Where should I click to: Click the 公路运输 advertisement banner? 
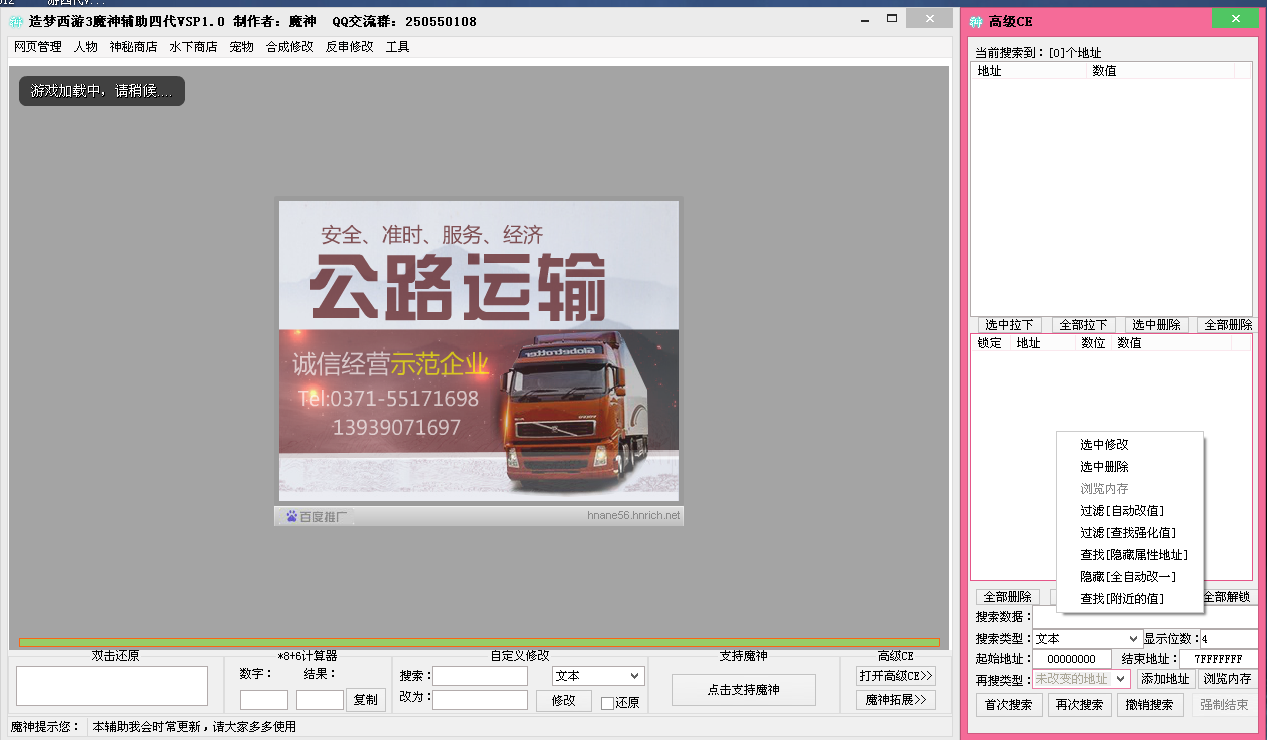pos(479,350)
